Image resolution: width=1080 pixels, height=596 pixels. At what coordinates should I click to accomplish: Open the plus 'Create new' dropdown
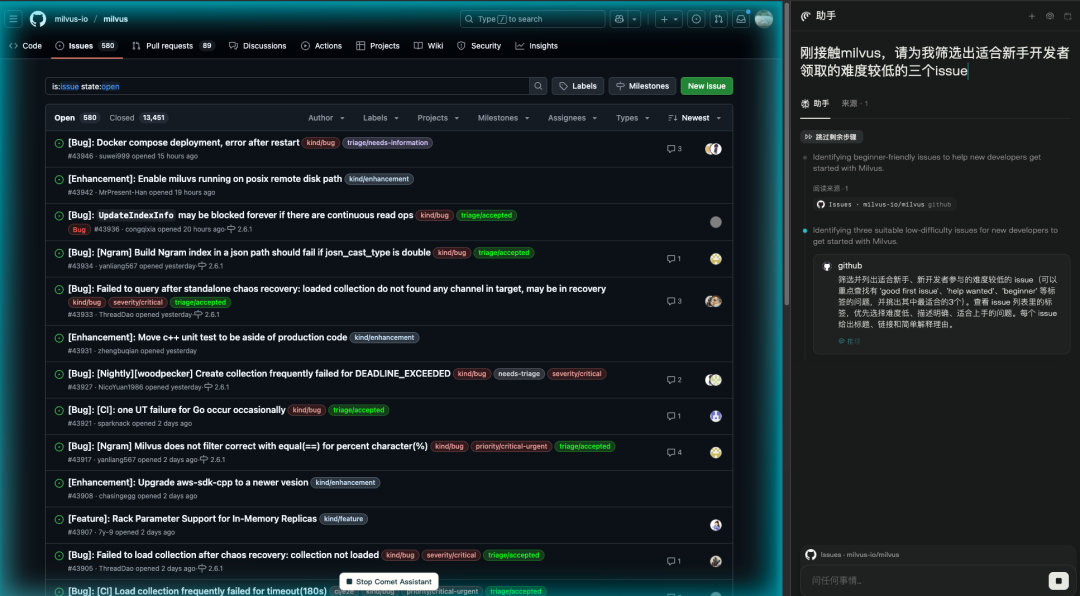point(668,19)
